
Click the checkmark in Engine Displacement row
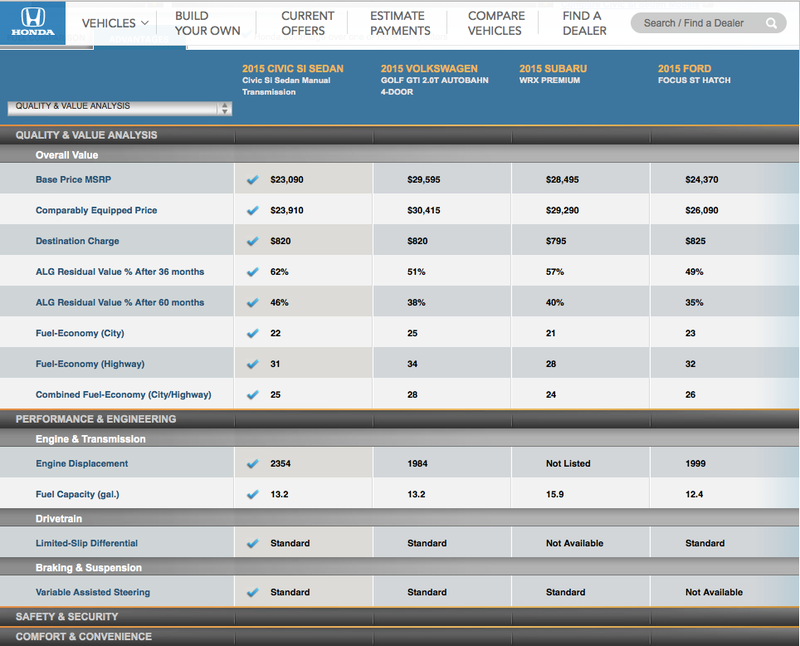click(x=253, y=463)
